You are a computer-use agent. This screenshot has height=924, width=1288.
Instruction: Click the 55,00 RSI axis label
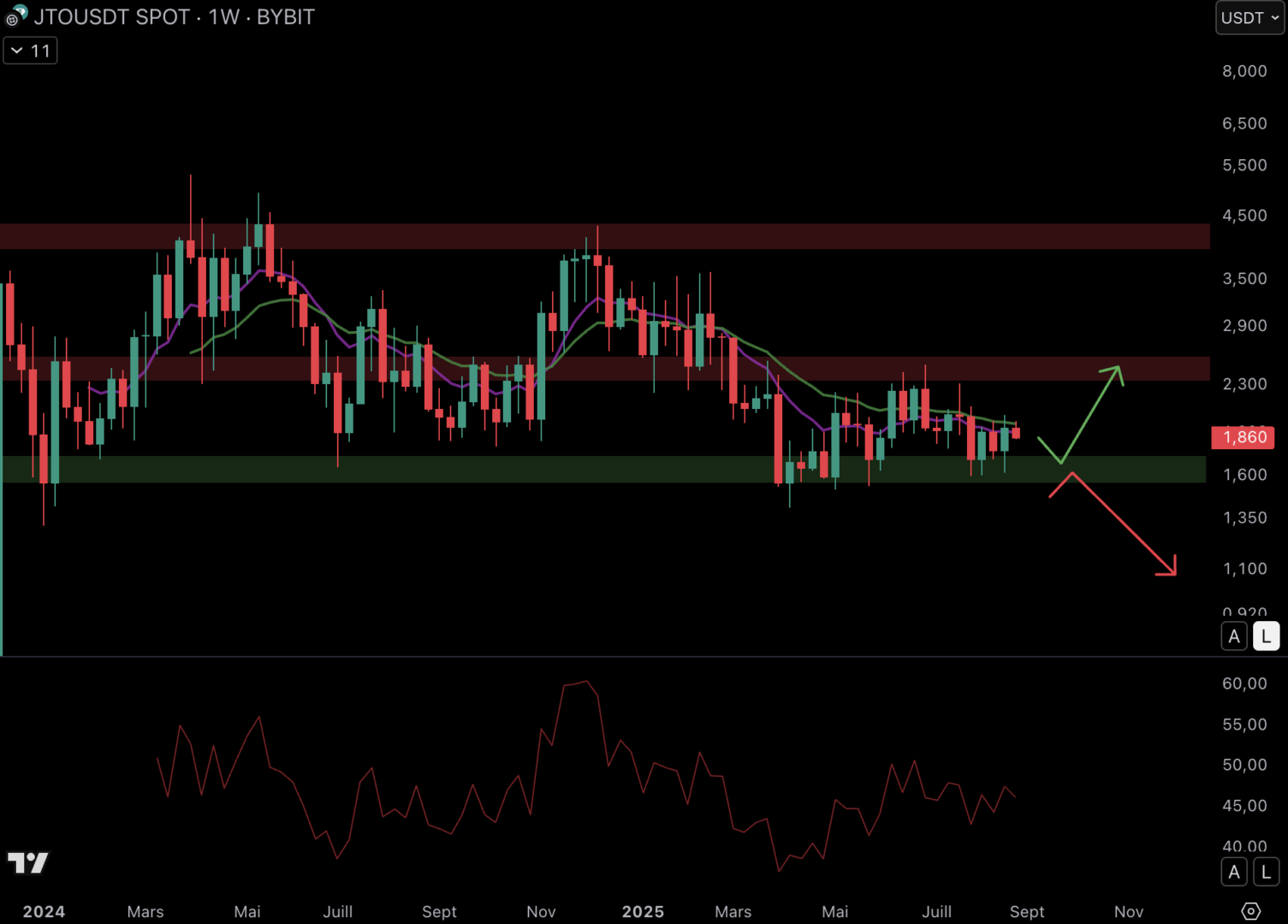click(x=1244, y=725)
